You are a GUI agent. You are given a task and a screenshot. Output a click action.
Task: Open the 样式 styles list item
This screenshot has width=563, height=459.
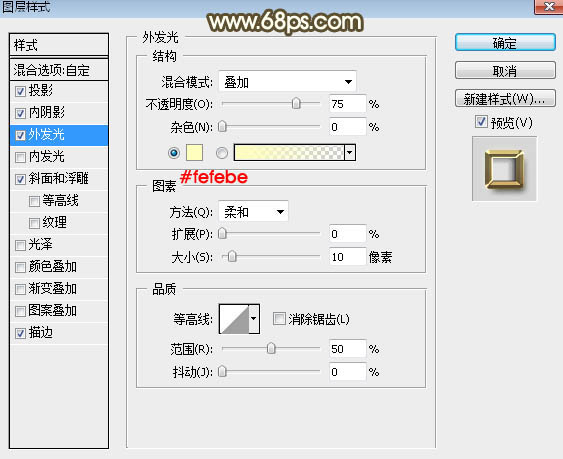pyautogui.click(x=59, y=45)
